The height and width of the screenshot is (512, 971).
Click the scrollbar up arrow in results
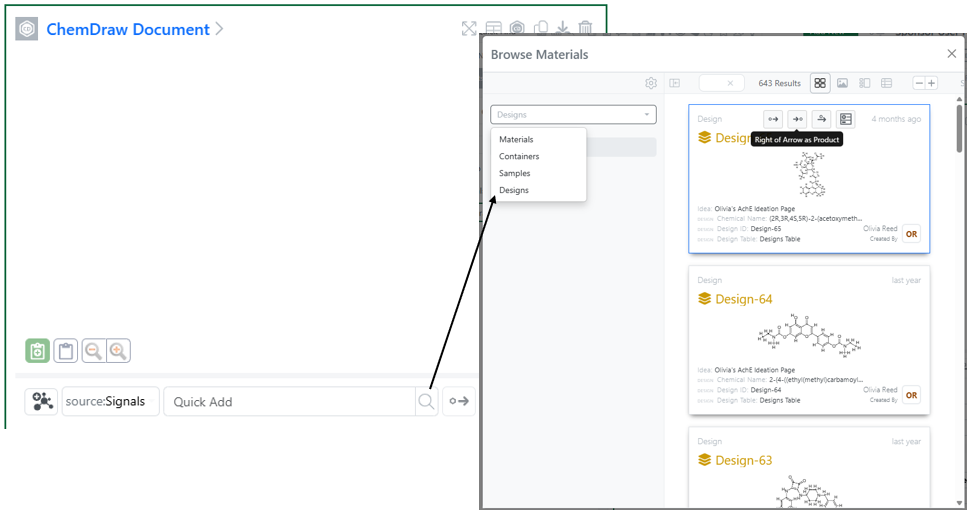click(959, 99)
